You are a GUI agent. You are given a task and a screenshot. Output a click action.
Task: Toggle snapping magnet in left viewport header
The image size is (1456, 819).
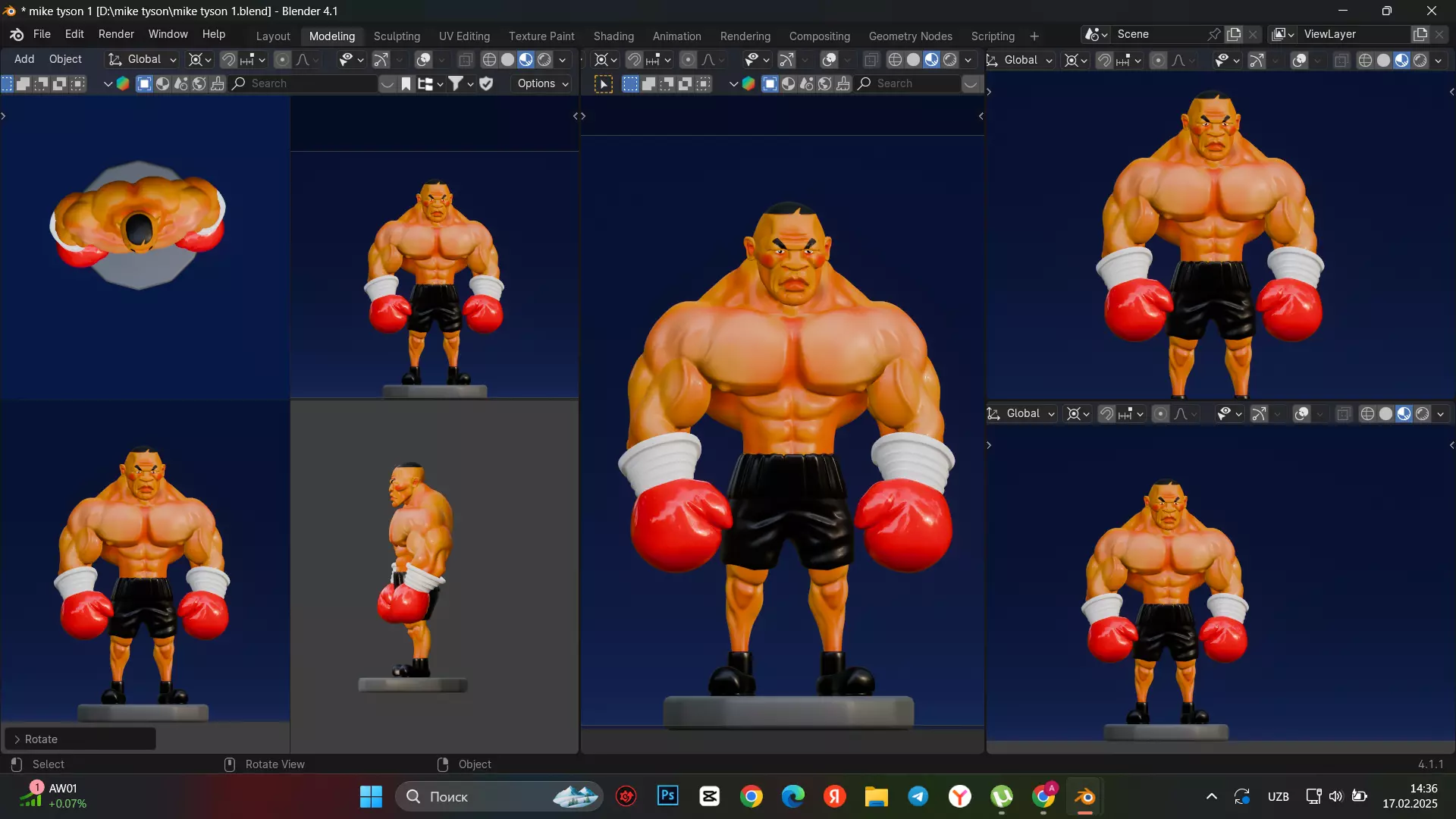pos(228,60)
